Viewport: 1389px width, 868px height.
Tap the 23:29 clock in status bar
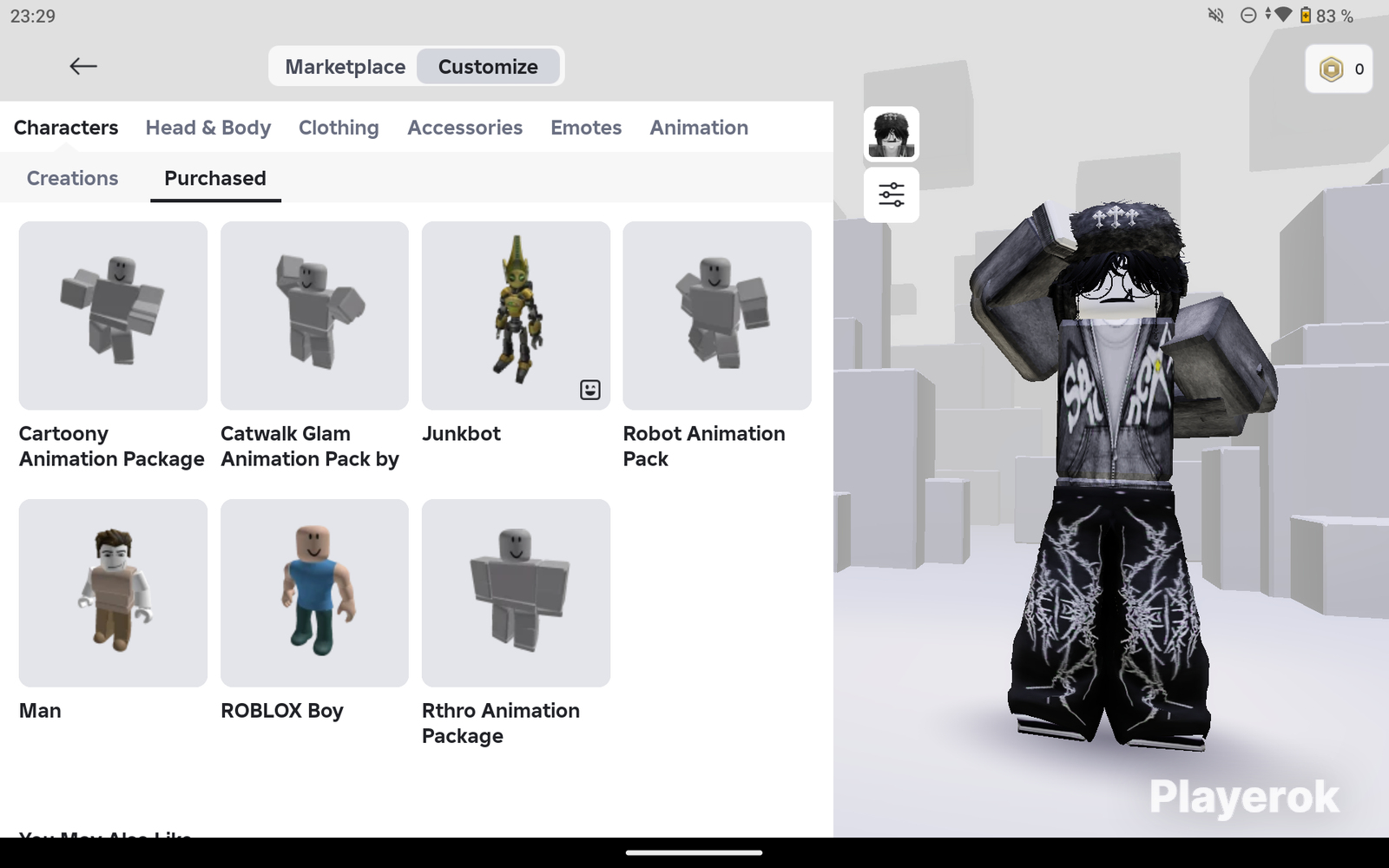click(33, 16)
